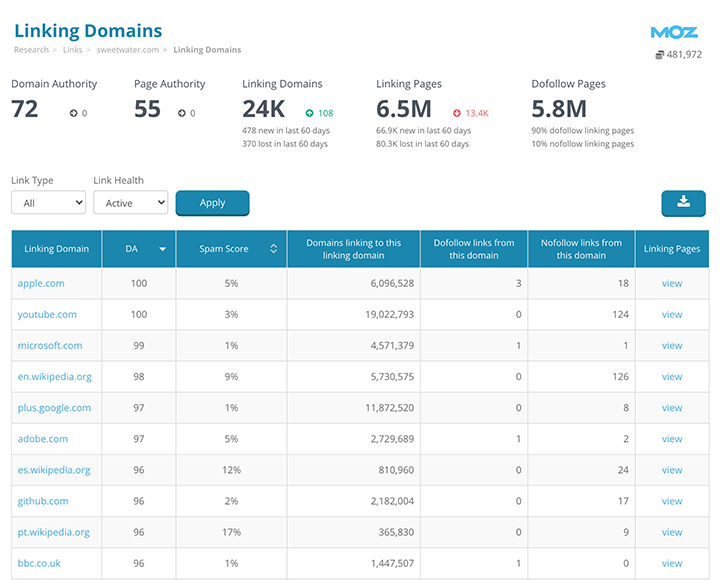Click the download export icon button
This screenshot has height=580, width=720.
(683, 203)
